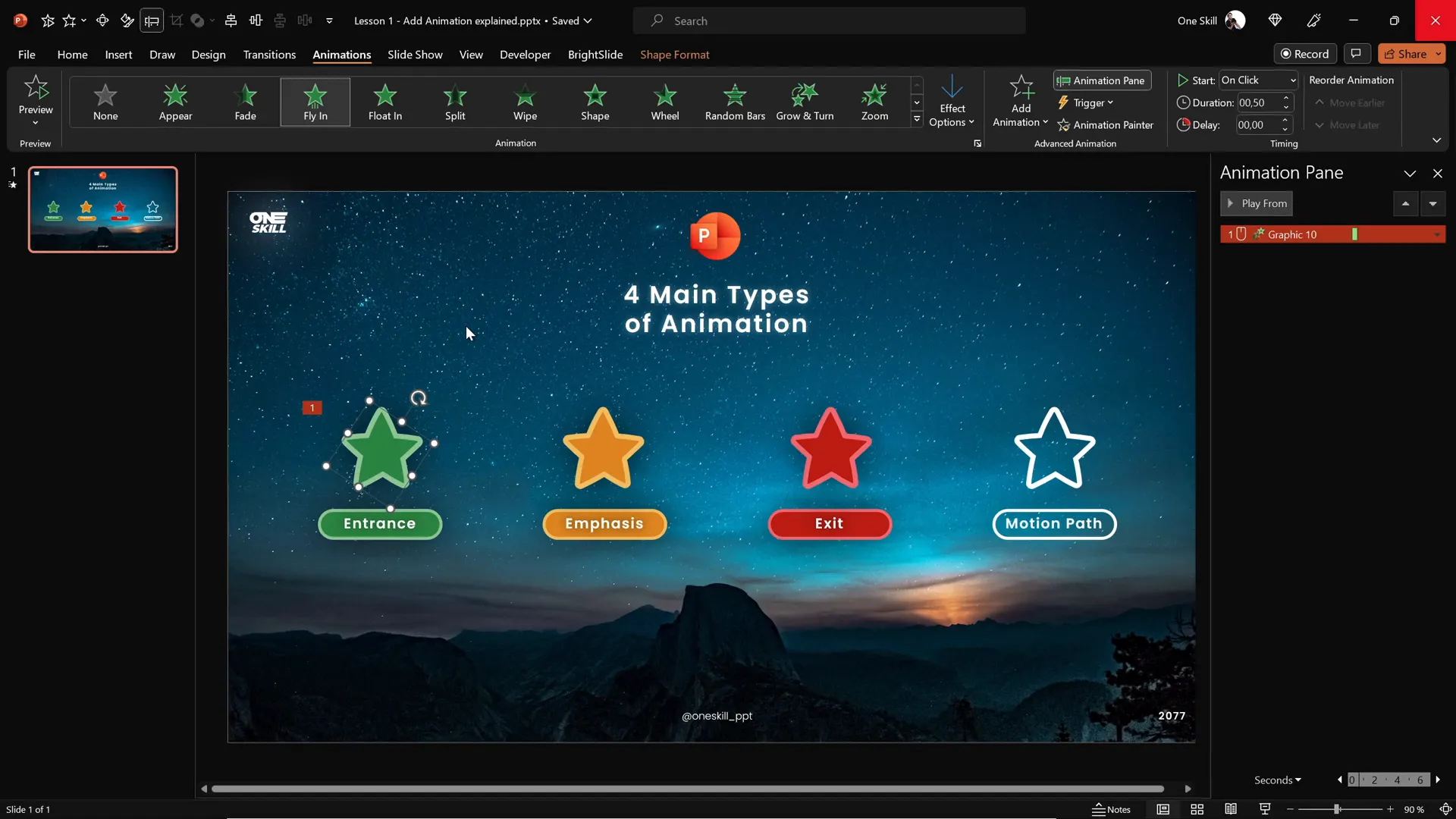Image resolution: width=1456 pixels, height=819 pixels.
Task: Select Graphic 10 in Animation Pane
Action: (x=1332, y=235)
